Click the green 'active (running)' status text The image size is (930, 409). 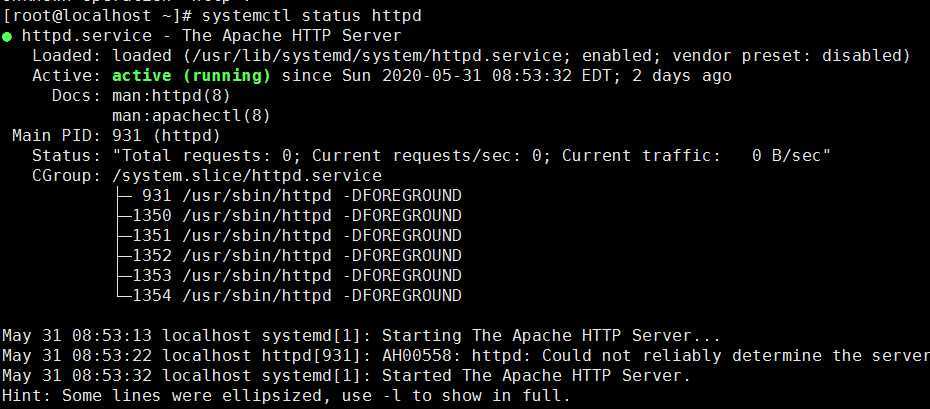coord(191,76)
